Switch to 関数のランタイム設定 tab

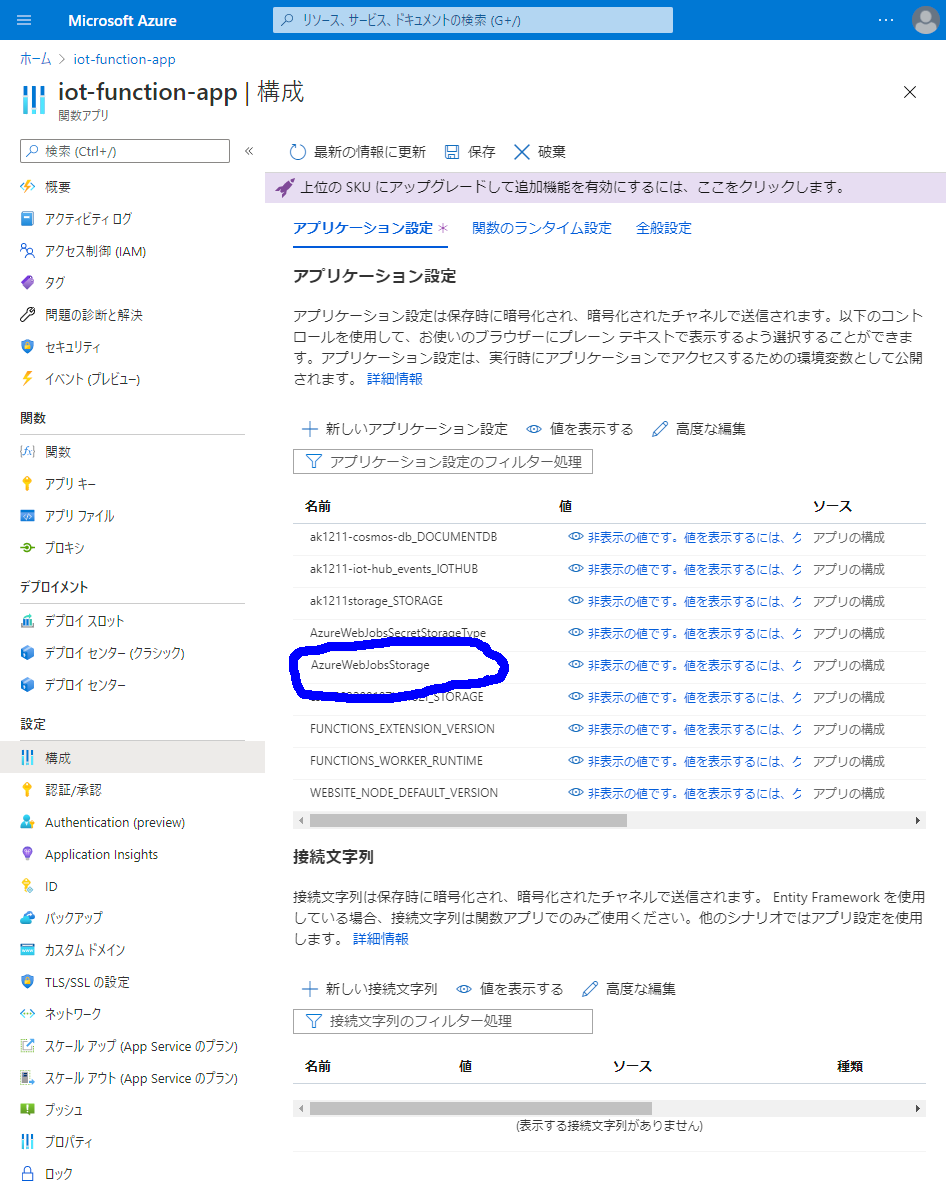541,228
